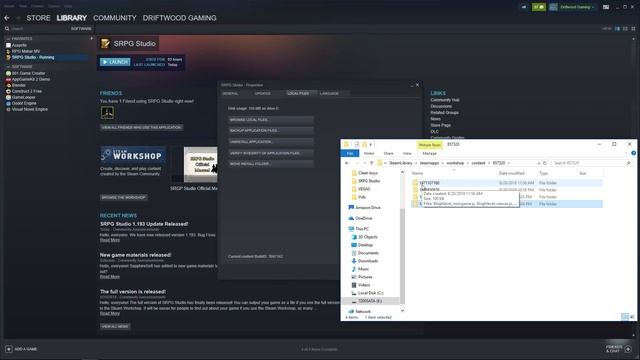Select Visual Novel Engine in library
This screenshot has width=640, height=360.
pos(29,109)
